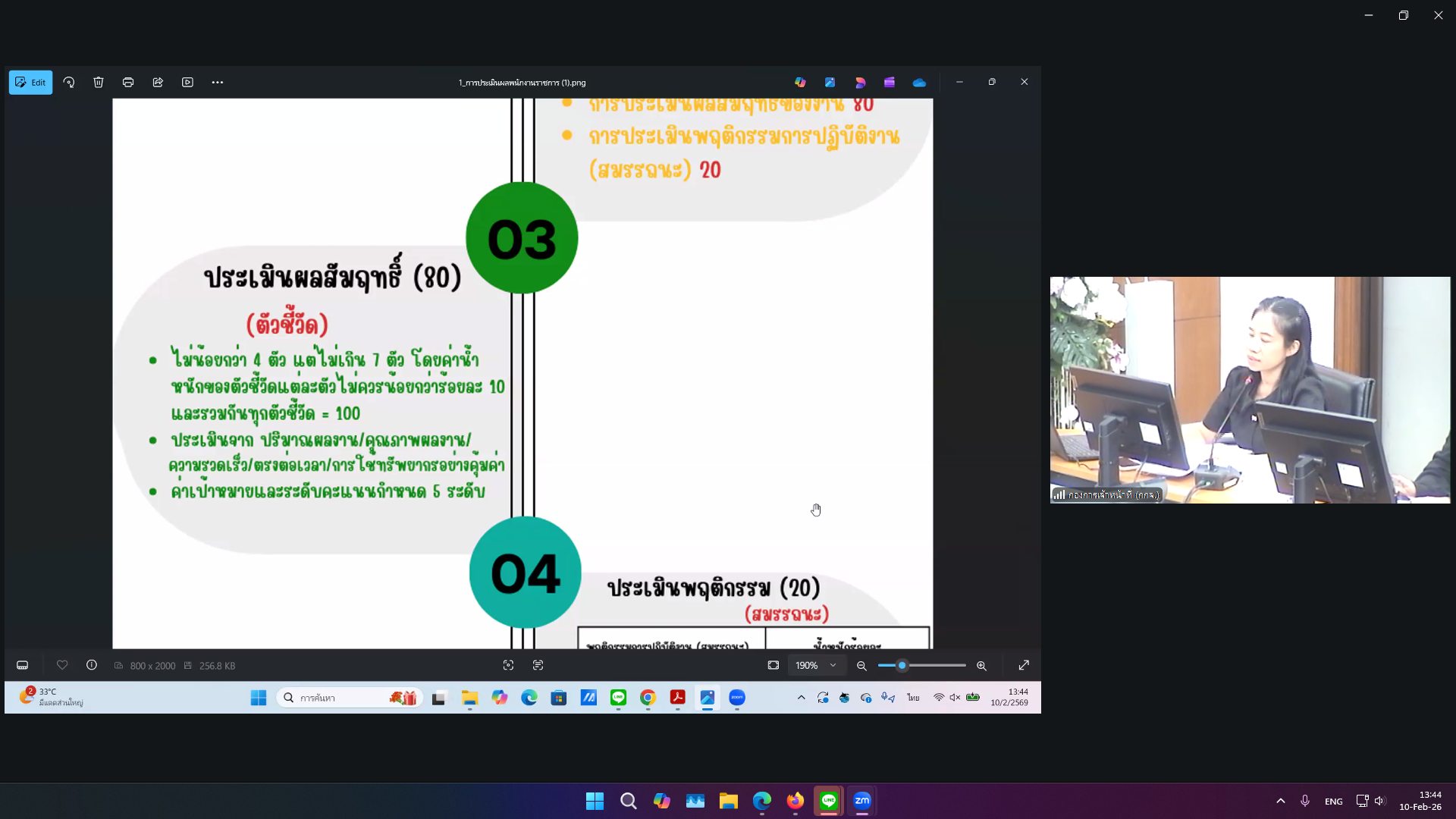This screenshot has height=819, width=1456.
Task: Print the image
Action: point(128,82)
